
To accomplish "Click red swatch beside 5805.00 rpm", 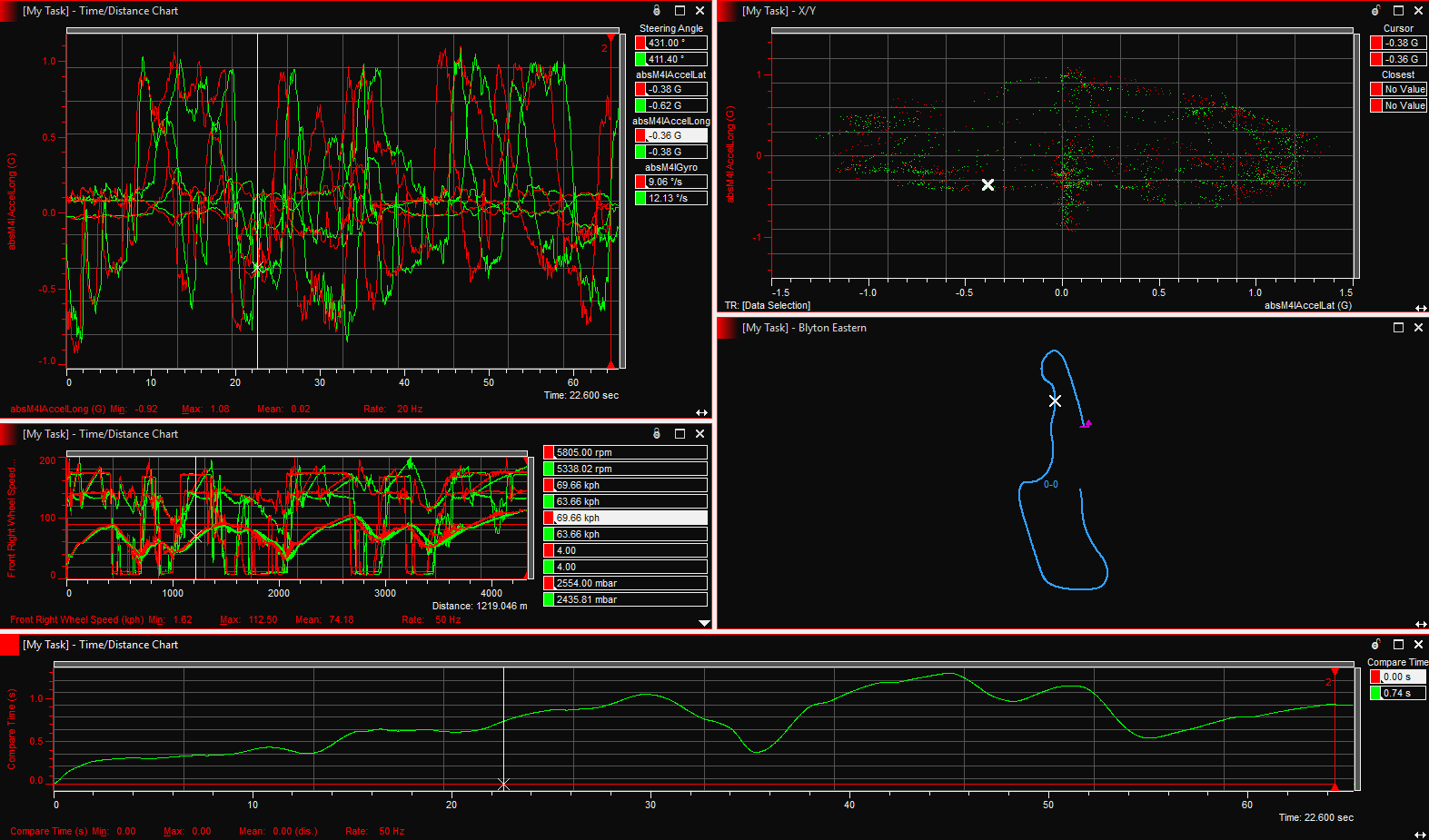I will point(550,452).
